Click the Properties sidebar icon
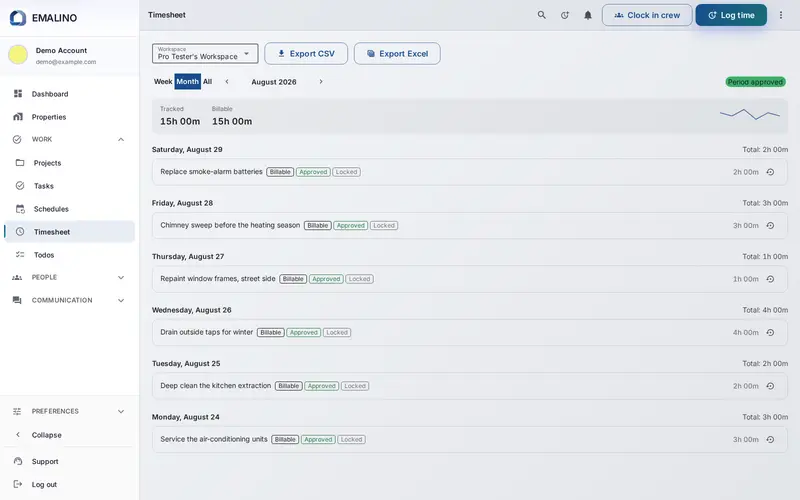 pyautogui.click(x=18, y=116)
